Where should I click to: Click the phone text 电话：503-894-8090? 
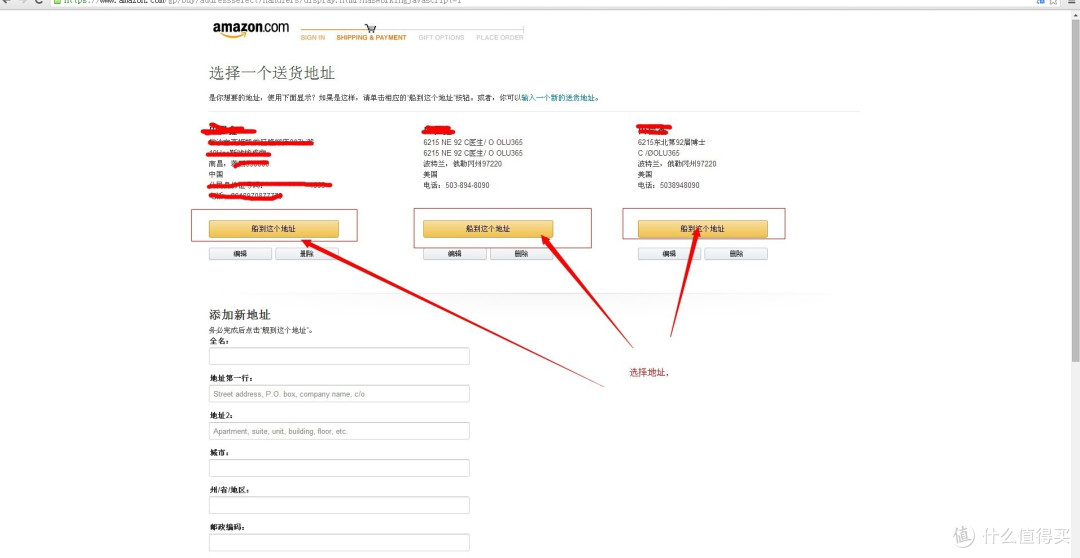456,185
